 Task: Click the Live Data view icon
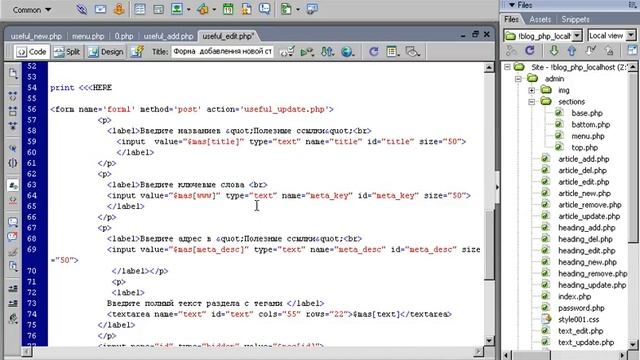click(138, 52)
